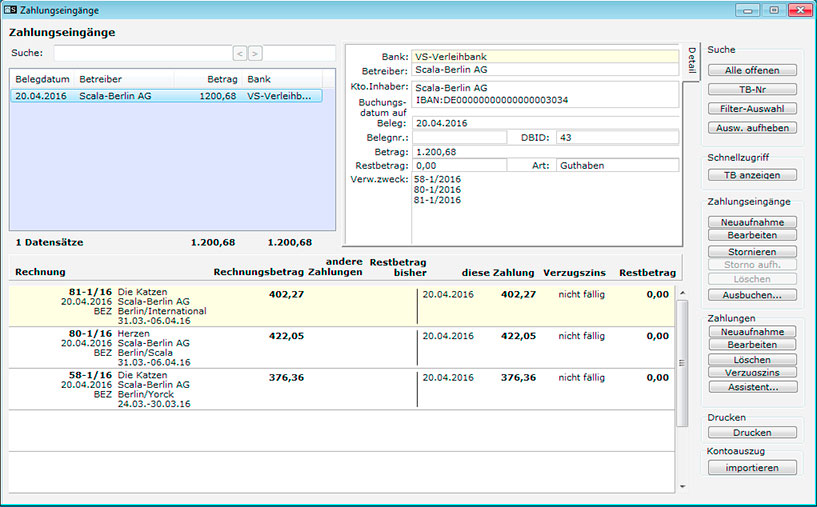The image size is (817, 507).
Task: Open the Ausbuchen... dialog
Action: (x=752, y=295)
